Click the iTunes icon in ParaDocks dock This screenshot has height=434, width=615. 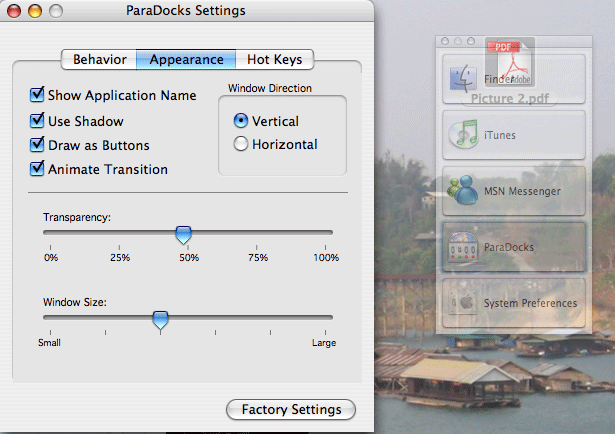click(463, 134)
